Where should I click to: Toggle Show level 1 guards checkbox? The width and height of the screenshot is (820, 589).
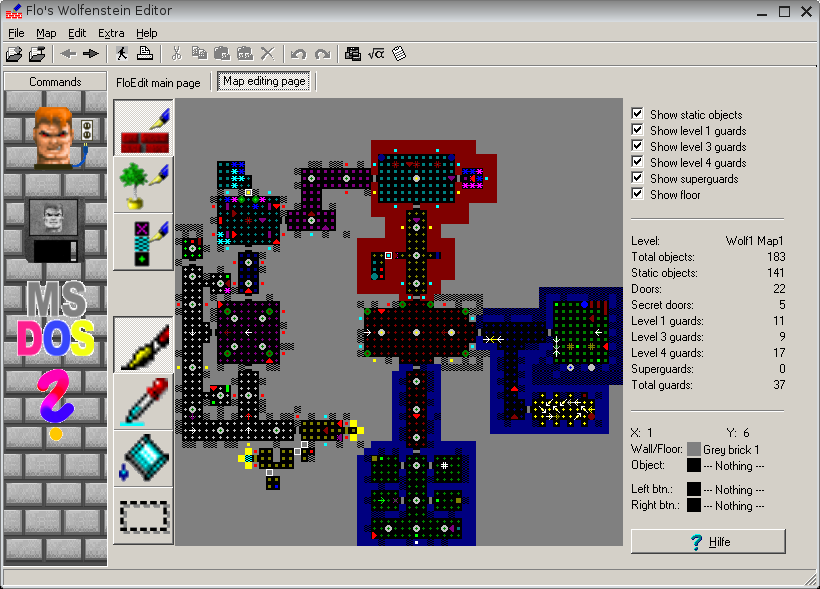637,130
